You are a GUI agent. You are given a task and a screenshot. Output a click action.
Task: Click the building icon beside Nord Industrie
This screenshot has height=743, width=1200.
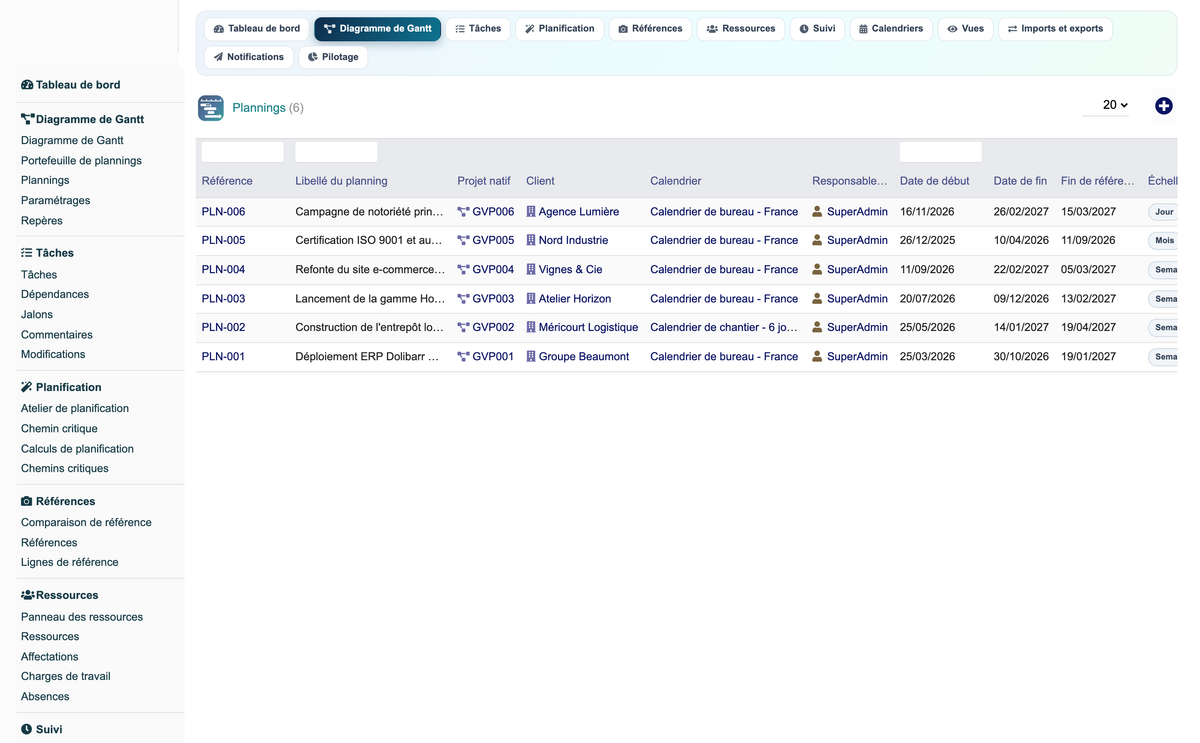tap(531, 241)
